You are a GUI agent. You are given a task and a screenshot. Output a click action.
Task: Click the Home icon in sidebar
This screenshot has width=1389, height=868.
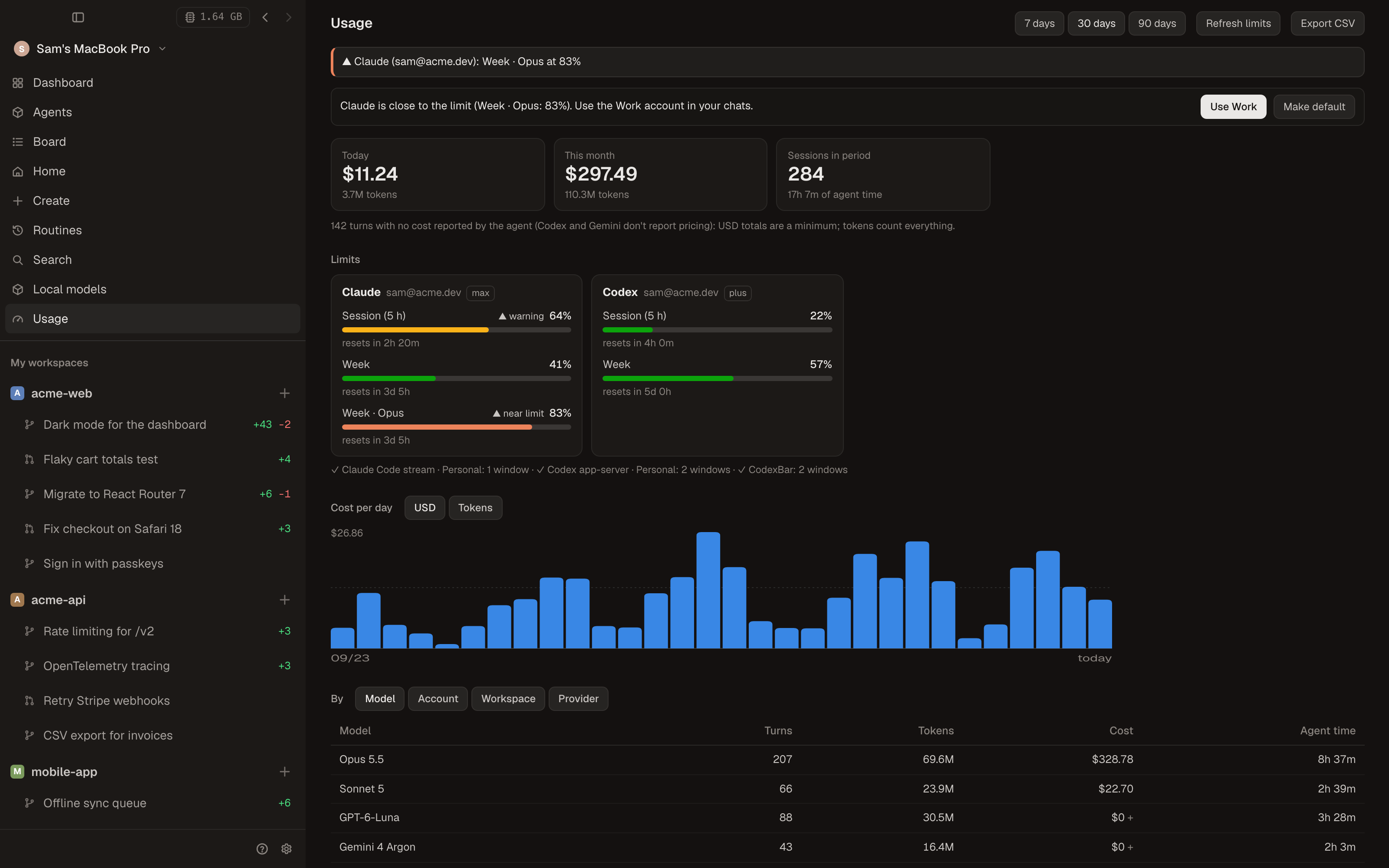[18, 171]
